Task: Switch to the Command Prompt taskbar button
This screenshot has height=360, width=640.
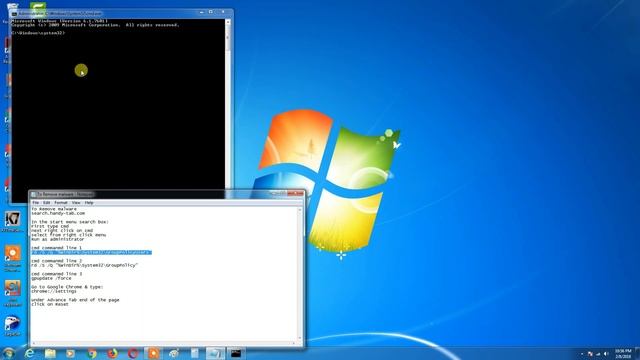Action: (236, 353)
